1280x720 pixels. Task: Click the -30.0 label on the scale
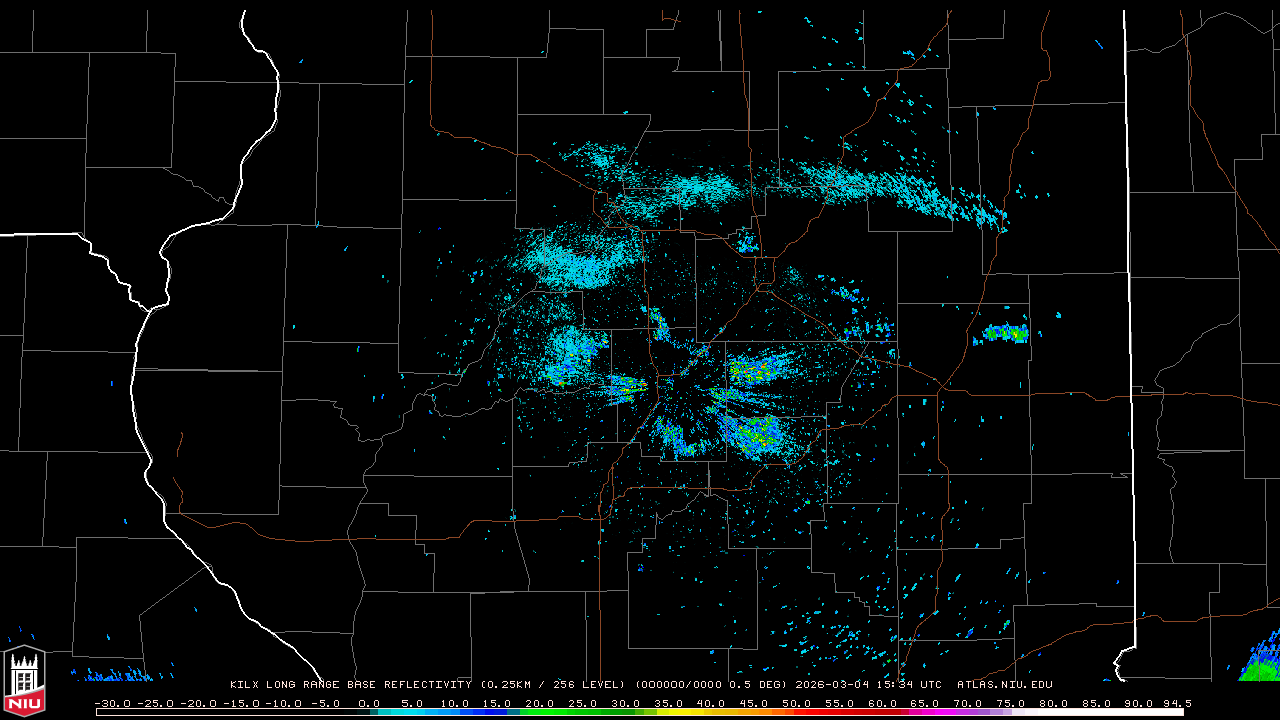112,703
